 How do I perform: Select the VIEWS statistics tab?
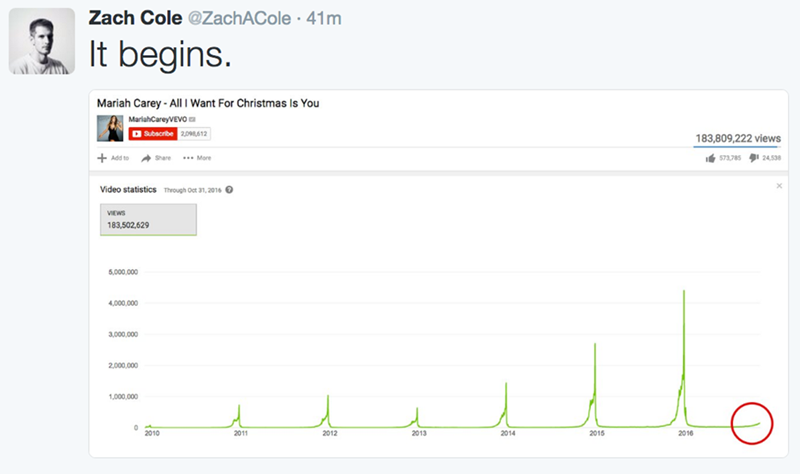pos(147,220)
